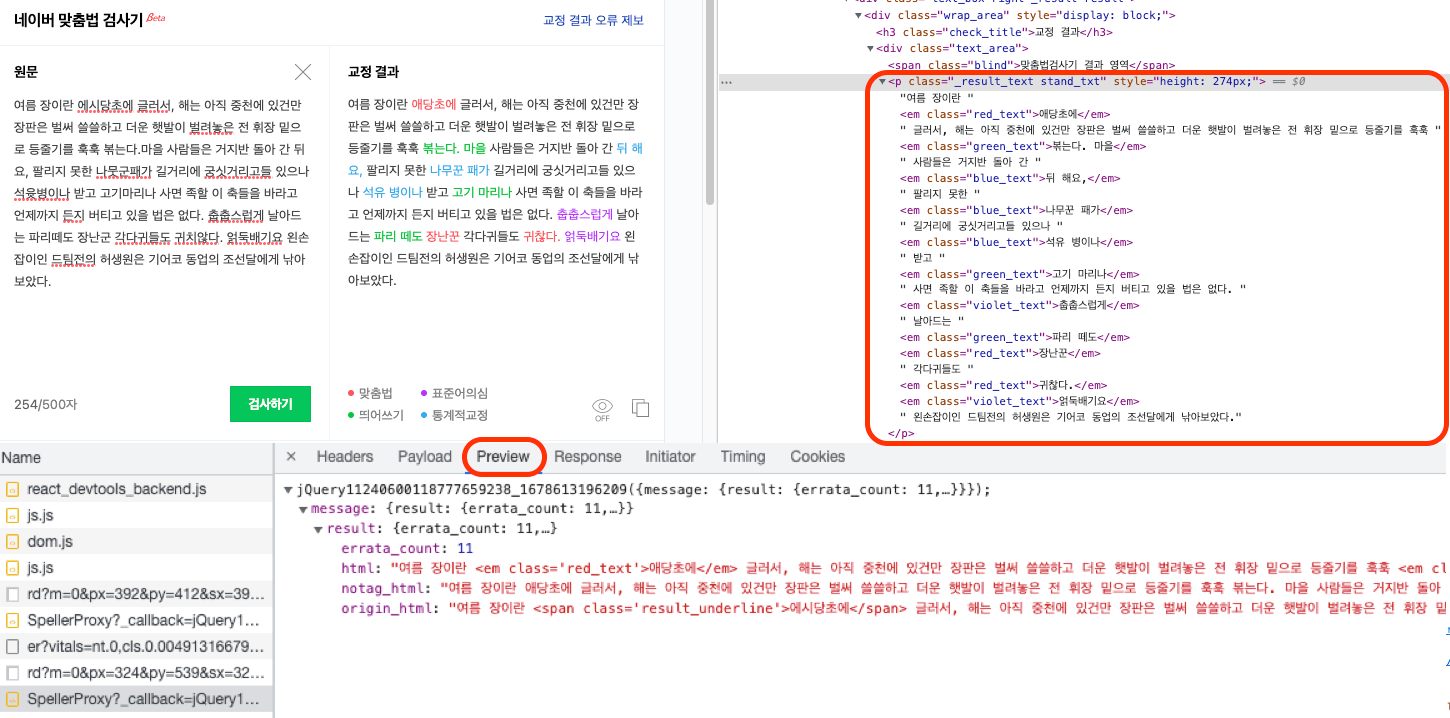Screen dimensions: 1450x718
Task: Click the copy correction result icon
Action: (640, 407)
